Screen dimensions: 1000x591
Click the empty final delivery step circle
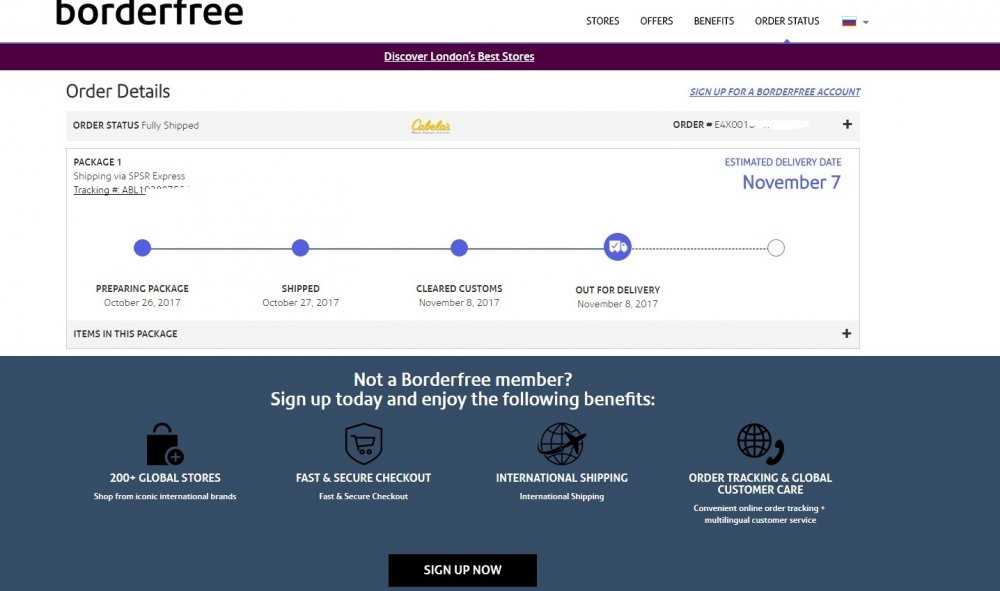[776, 248]
